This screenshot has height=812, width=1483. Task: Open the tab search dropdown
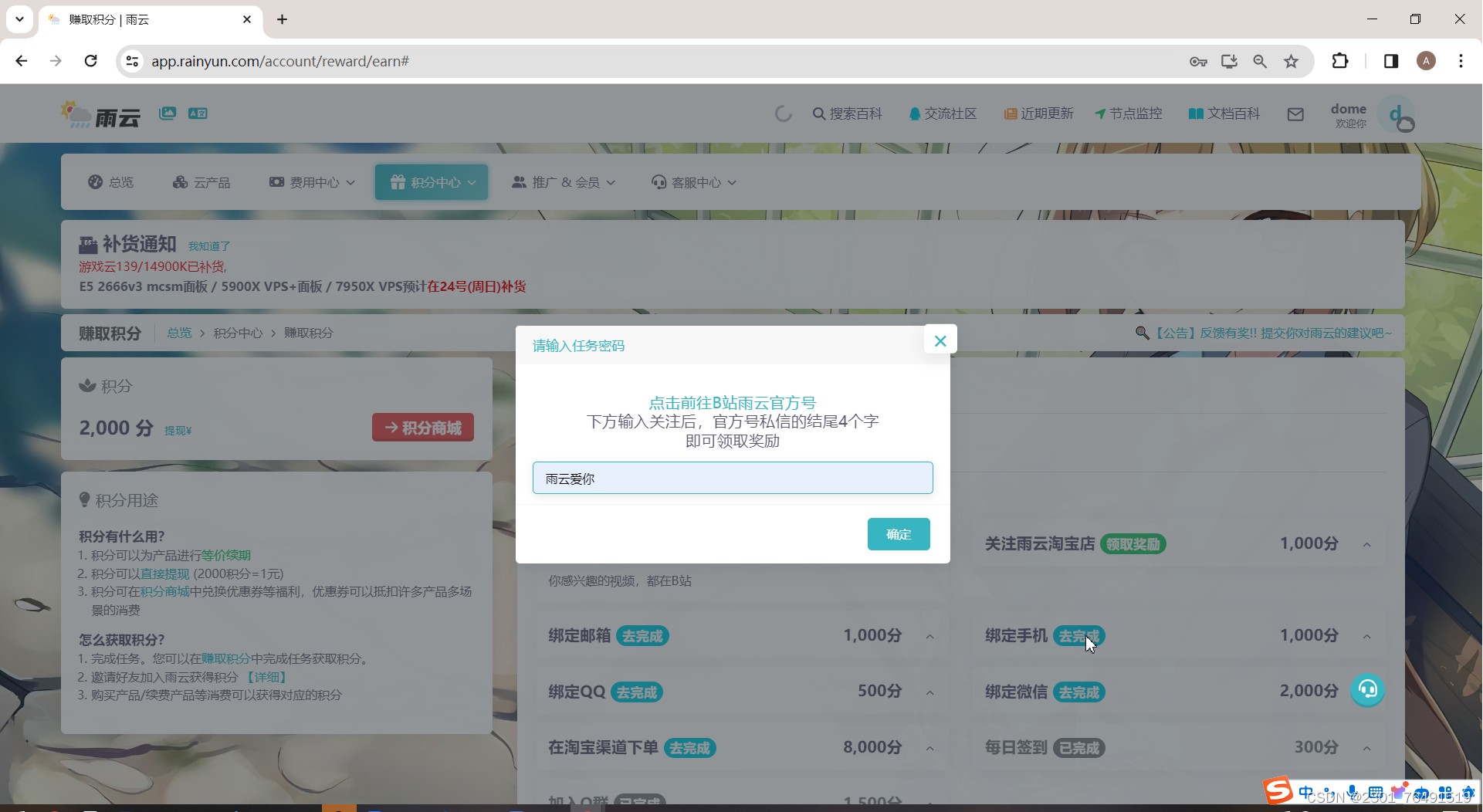[19, 19]
